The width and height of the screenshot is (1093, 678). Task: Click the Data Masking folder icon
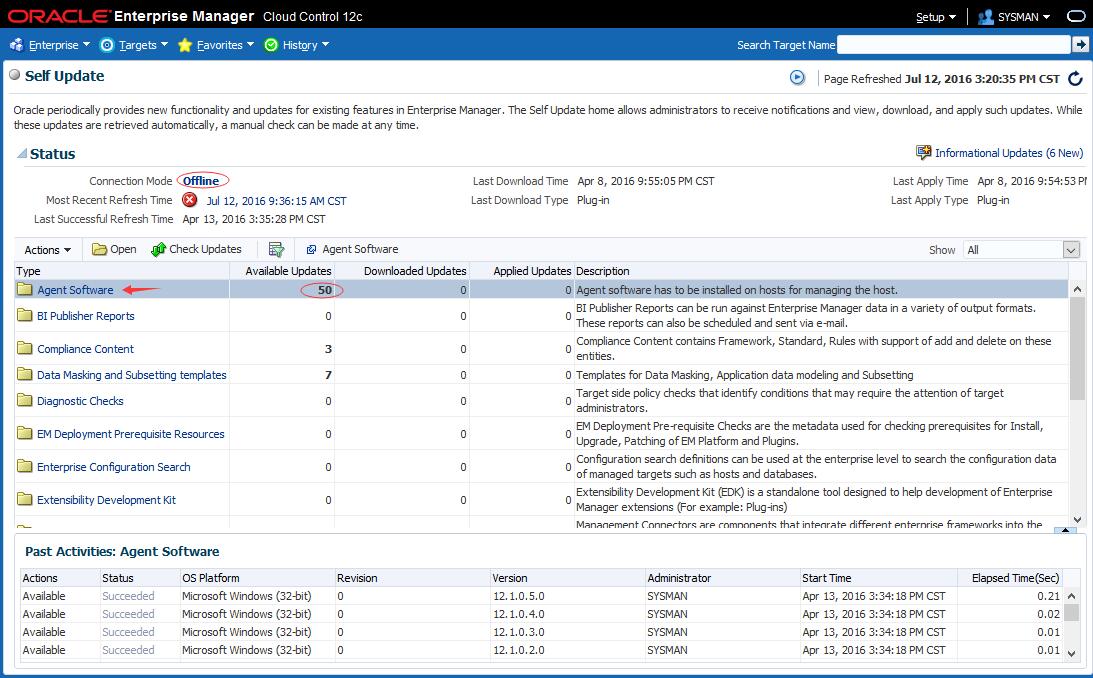coord(25,374)
